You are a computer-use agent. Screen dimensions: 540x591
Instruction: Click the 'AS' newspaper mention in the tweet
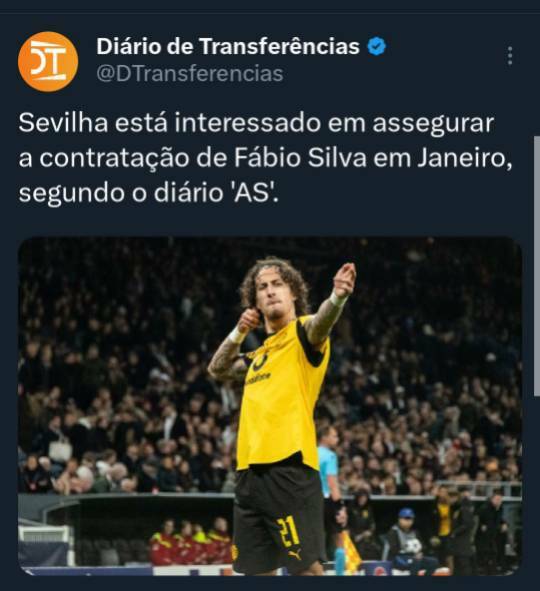pyautogui.click(x=253, y=193)
